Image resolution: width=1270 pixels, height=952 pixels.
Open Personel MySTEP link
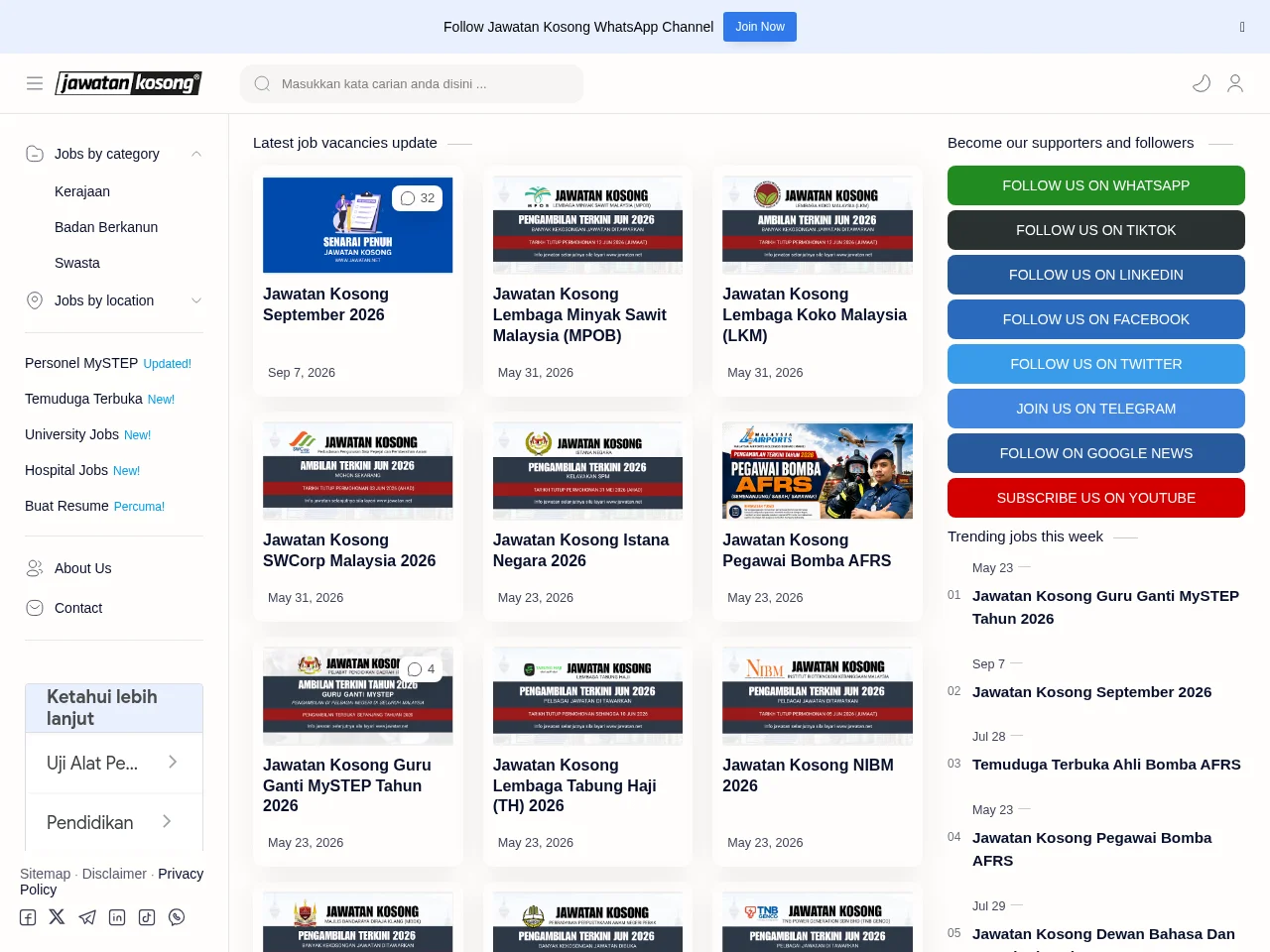coord(81,363)
